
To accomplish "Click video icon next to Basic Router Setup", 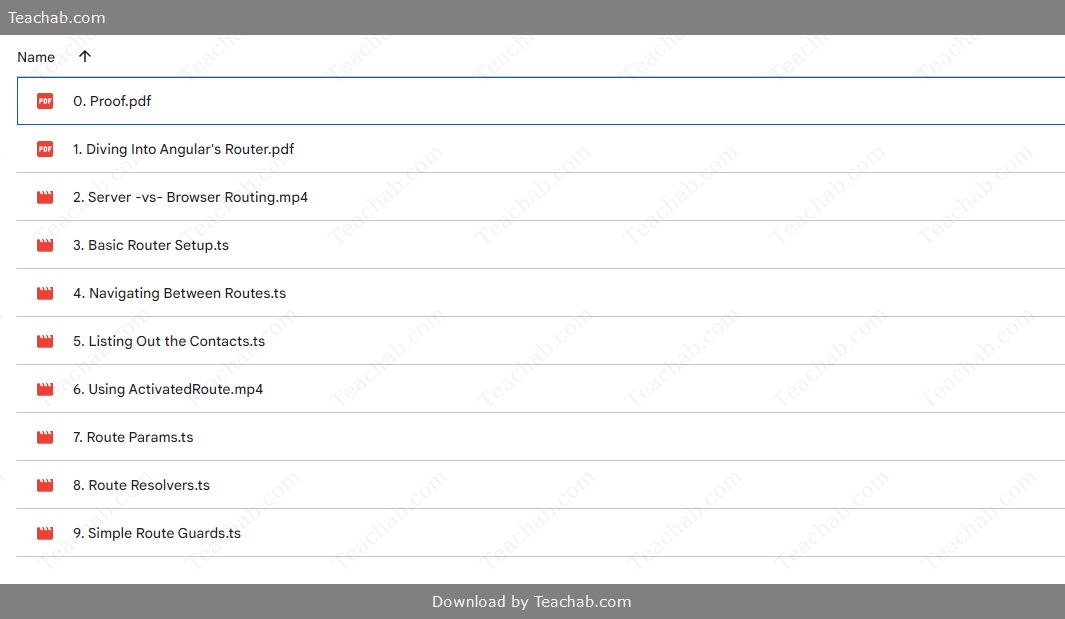I will (x=45, y=245).
